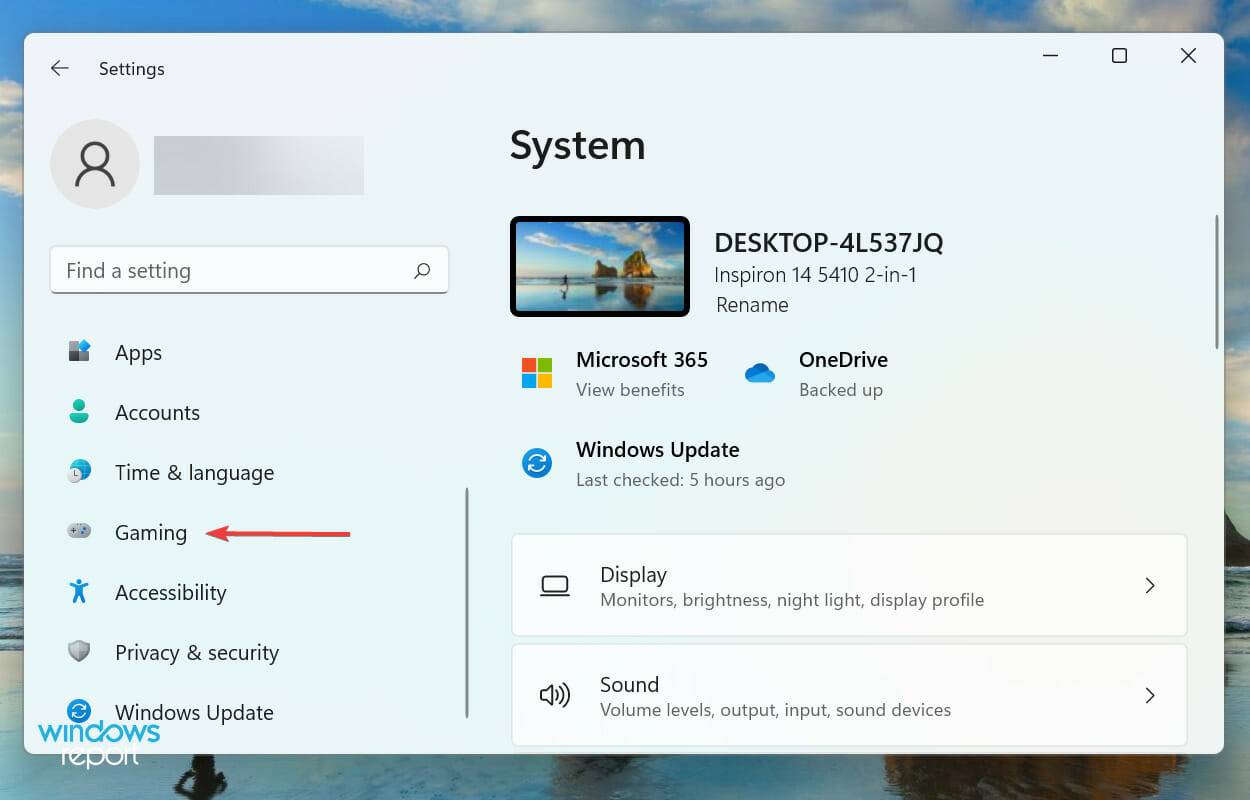Select Accounts in the sidebar
The width and height of the screenshot is (1250, 800).
click(157, 412)
